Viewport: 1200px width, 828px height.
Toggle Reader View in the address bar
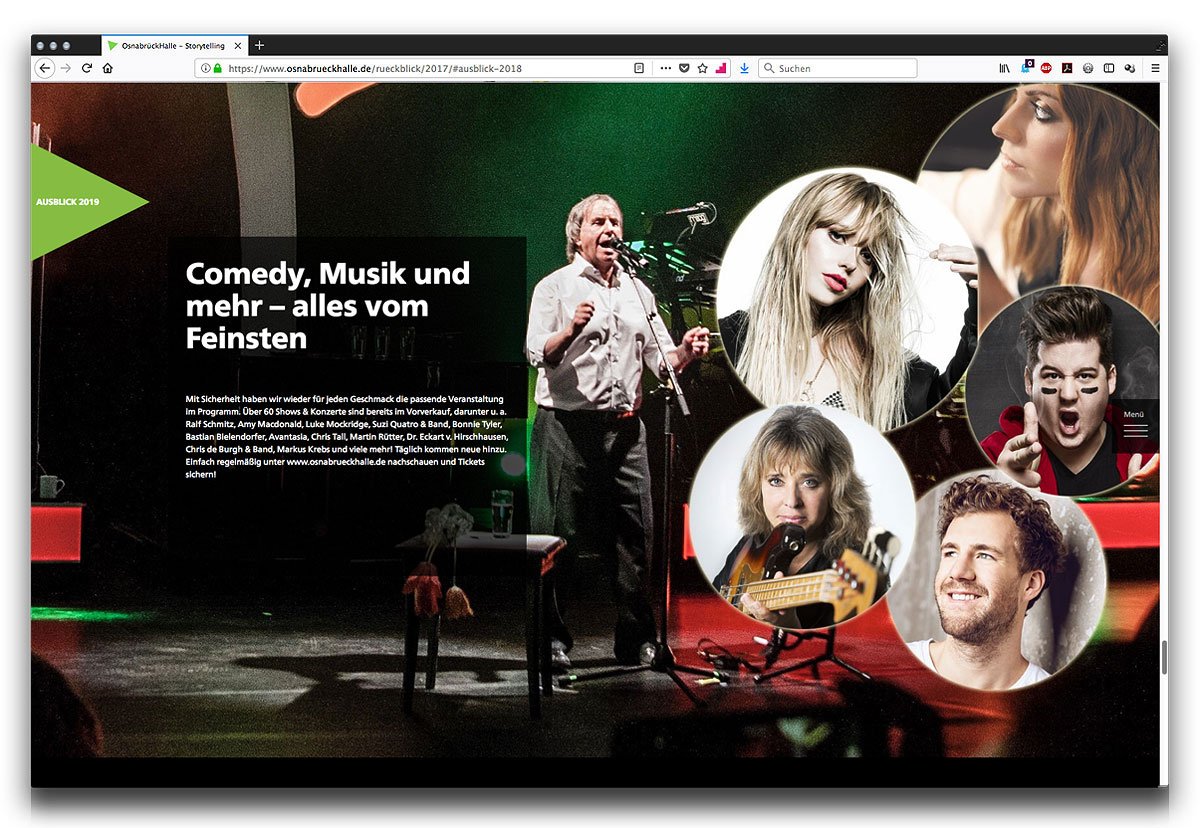tap(639, 68)
